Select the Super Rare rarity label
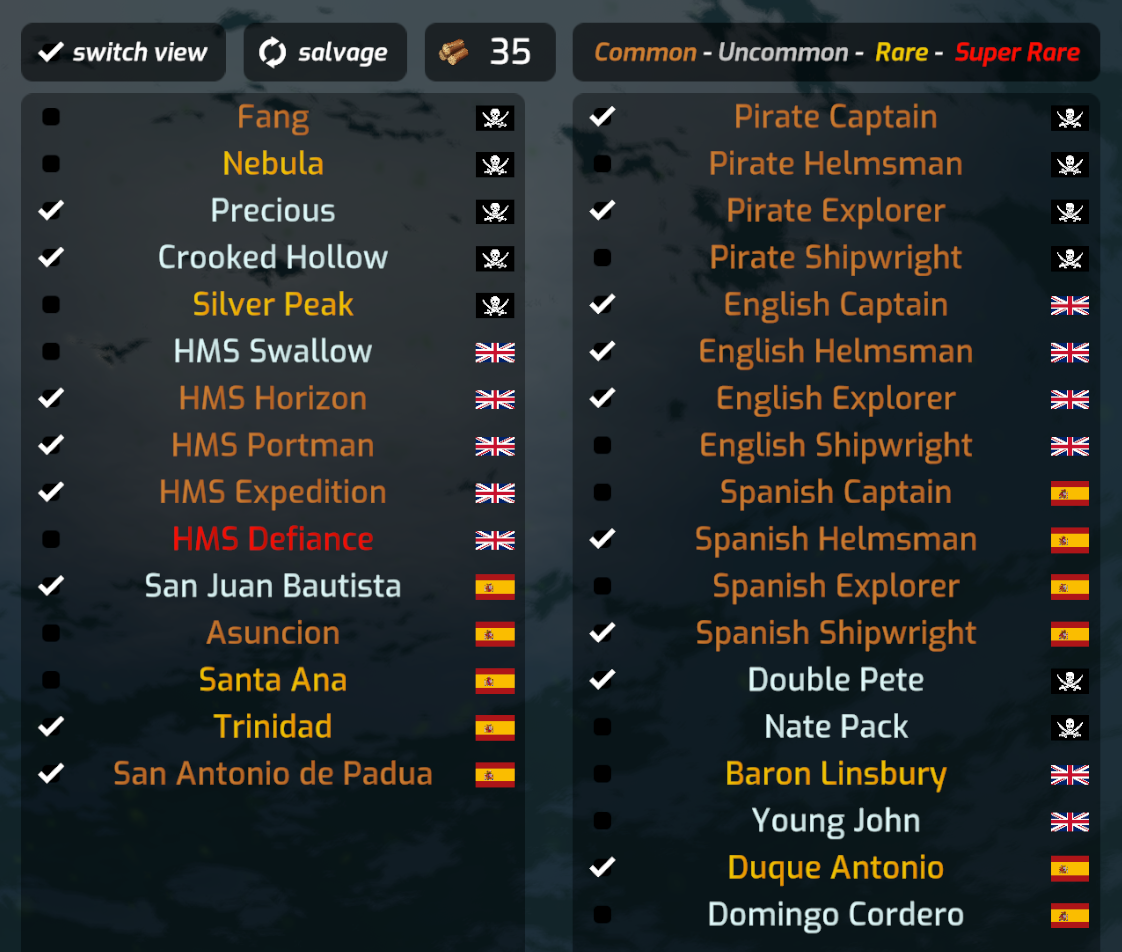 tap(1016, 52)
